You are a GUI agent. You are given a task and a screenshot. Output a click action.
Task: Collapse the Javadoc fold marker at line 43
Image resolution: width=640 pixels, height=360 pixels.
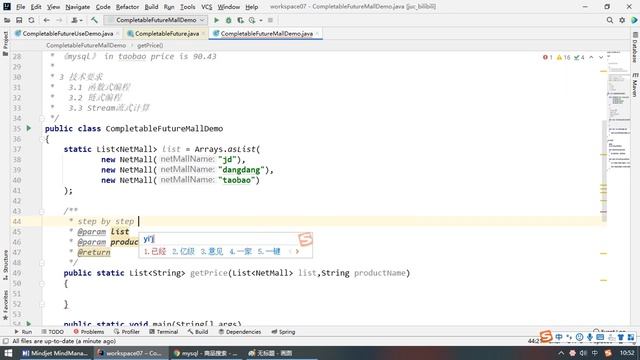[42, 211]
